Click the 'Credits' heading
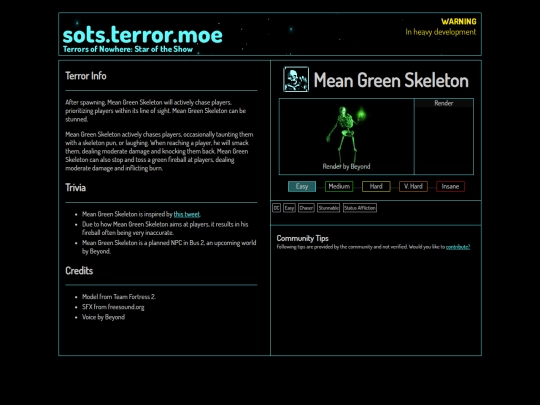The height and width of the screenshot is (405, 540). pyautogui.click(x=79, y=271)
